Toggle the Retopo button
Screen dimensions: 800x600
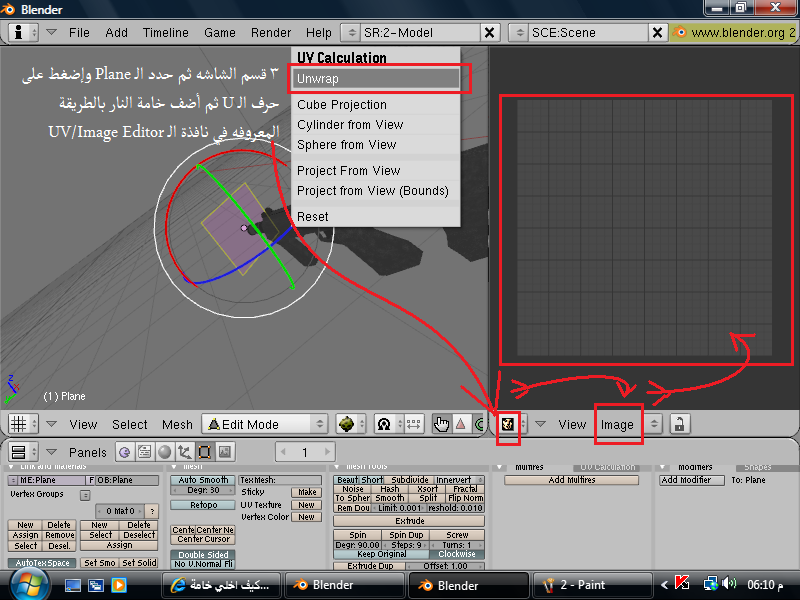click(203, 505)
